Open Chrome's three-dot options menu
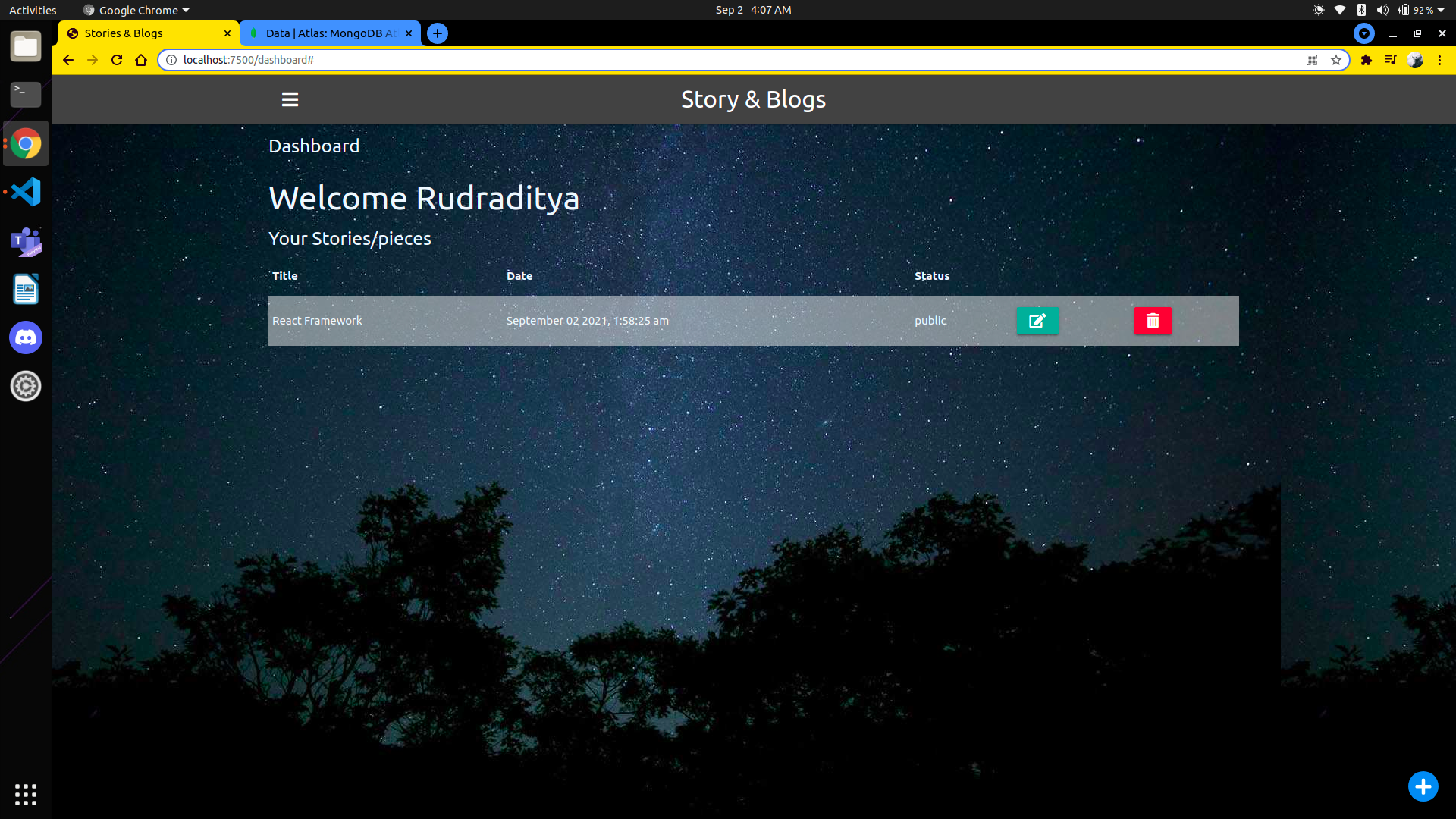This screenshot has height=819, width=1456. [1439, 60]
